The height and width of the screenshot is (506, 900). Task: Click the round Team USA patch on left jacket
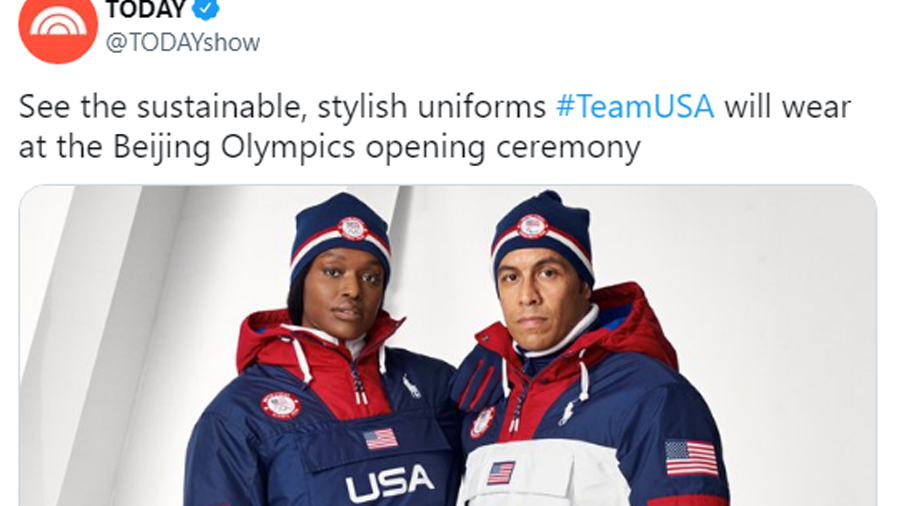click(281, 406)
